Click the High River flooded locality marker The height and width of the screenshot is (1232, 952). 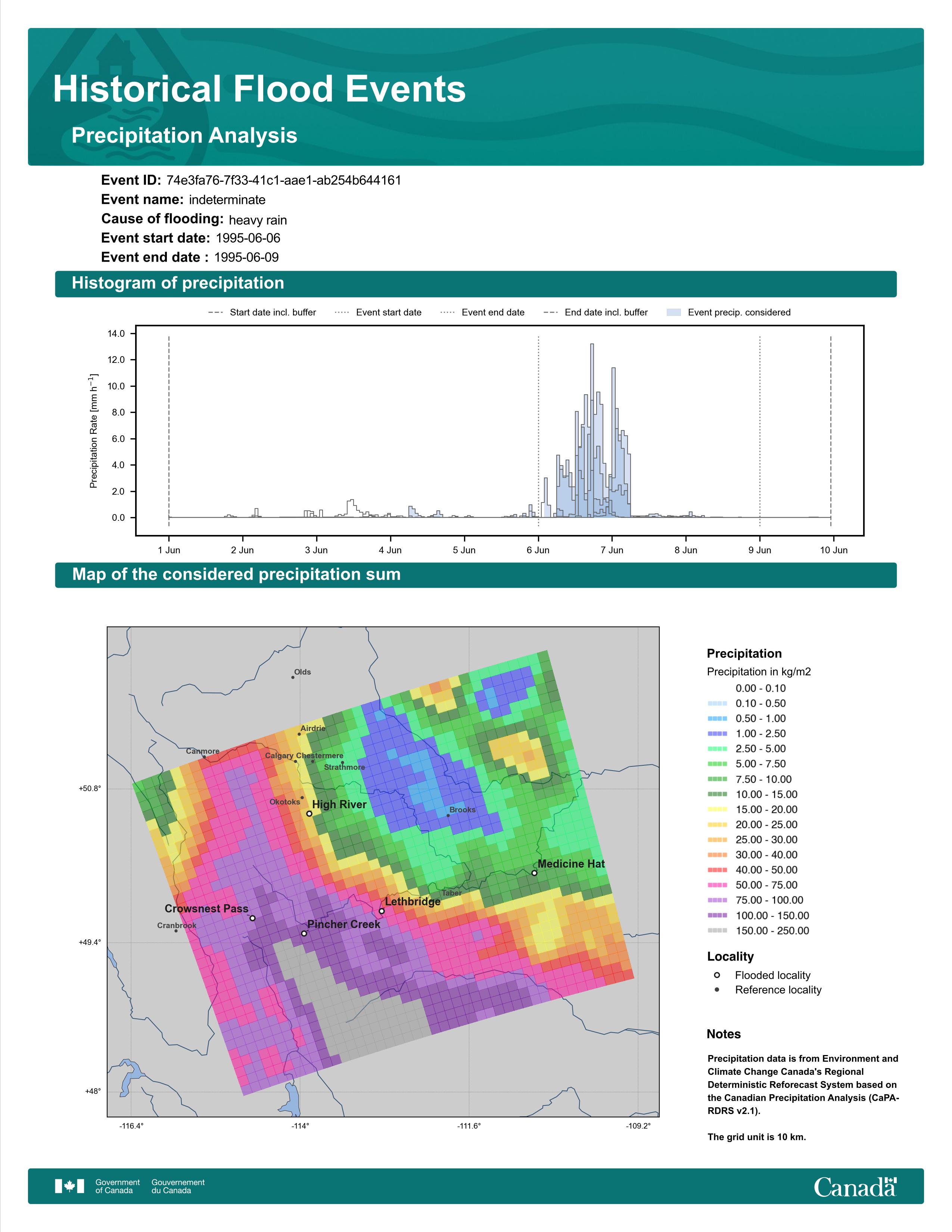coord(309,813)
